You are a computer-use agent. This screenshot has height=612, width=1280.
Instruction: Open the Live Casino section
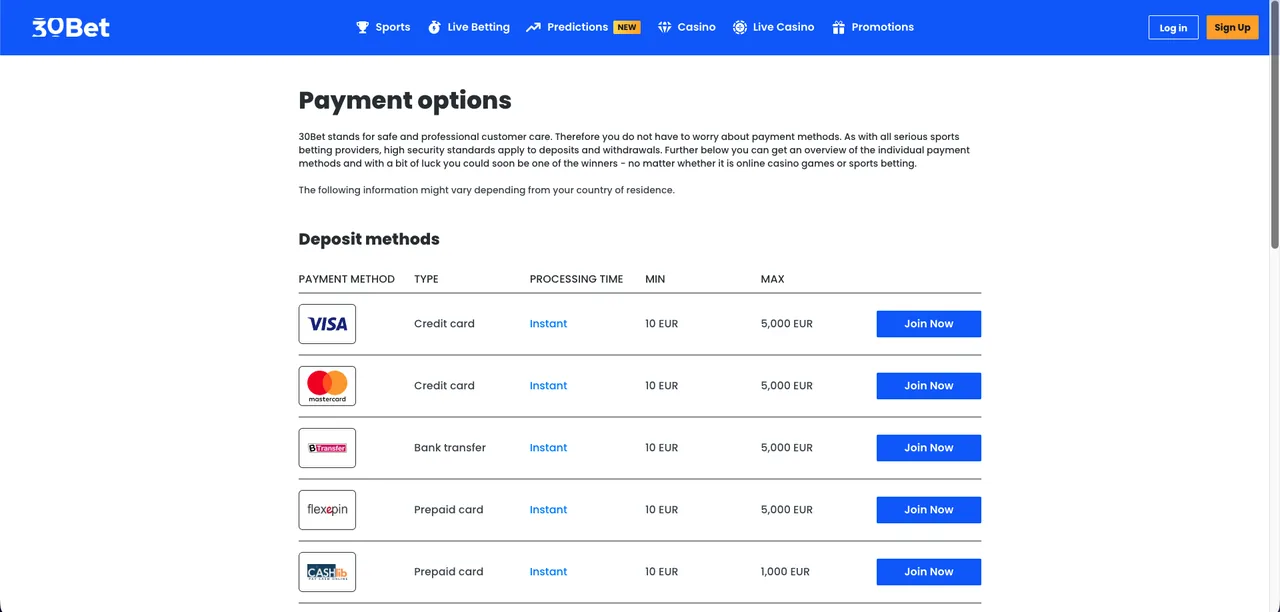(x=773, y=27)
